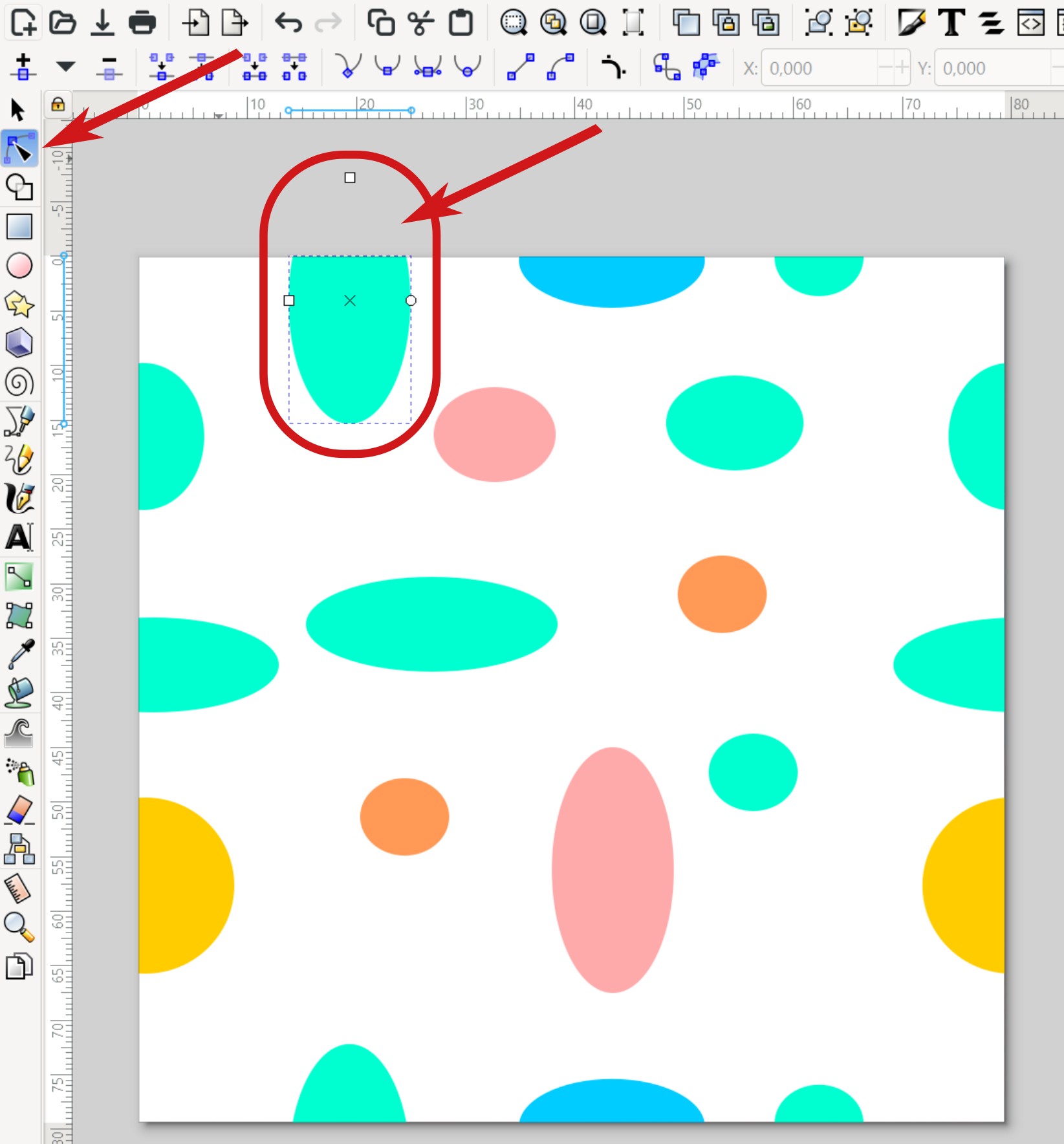The image size is (1064, 1144).
Task: Select the Spiral tool
Action: tap(19, 382)
